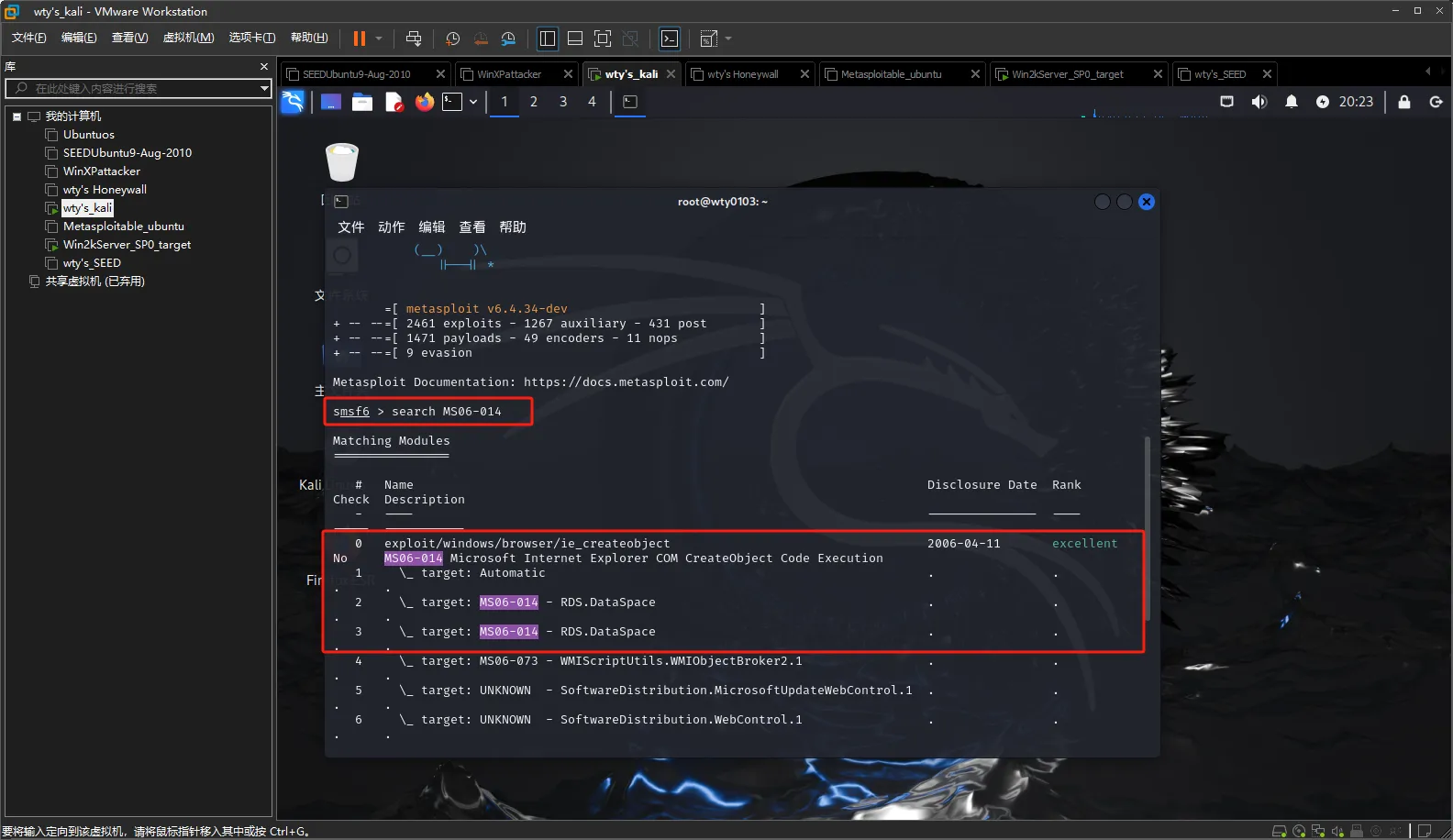Open the Kali volume control

[x=1259, y=102]
